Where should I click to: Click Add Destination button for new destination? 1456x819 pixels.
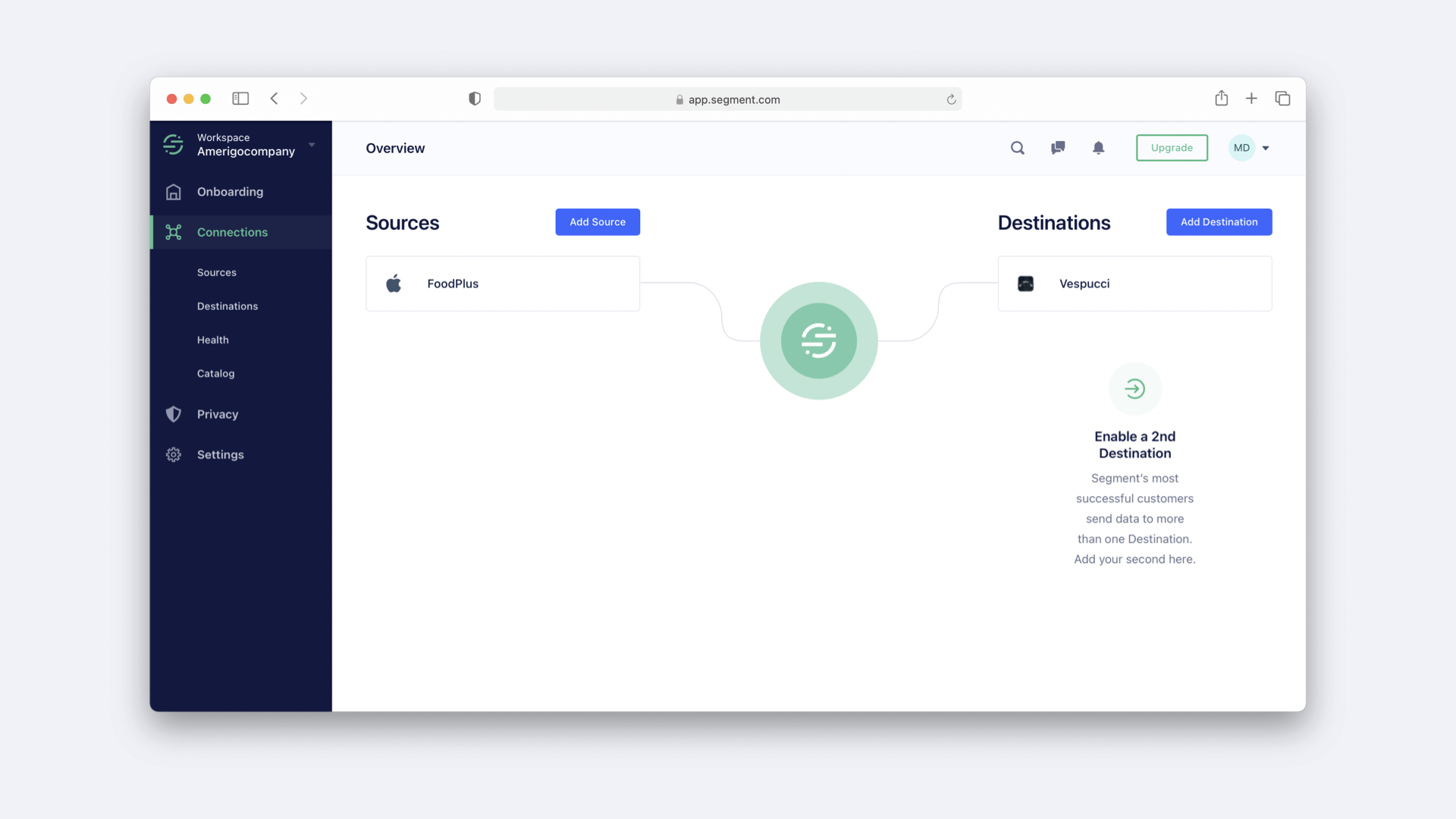tap(1219, 221)
